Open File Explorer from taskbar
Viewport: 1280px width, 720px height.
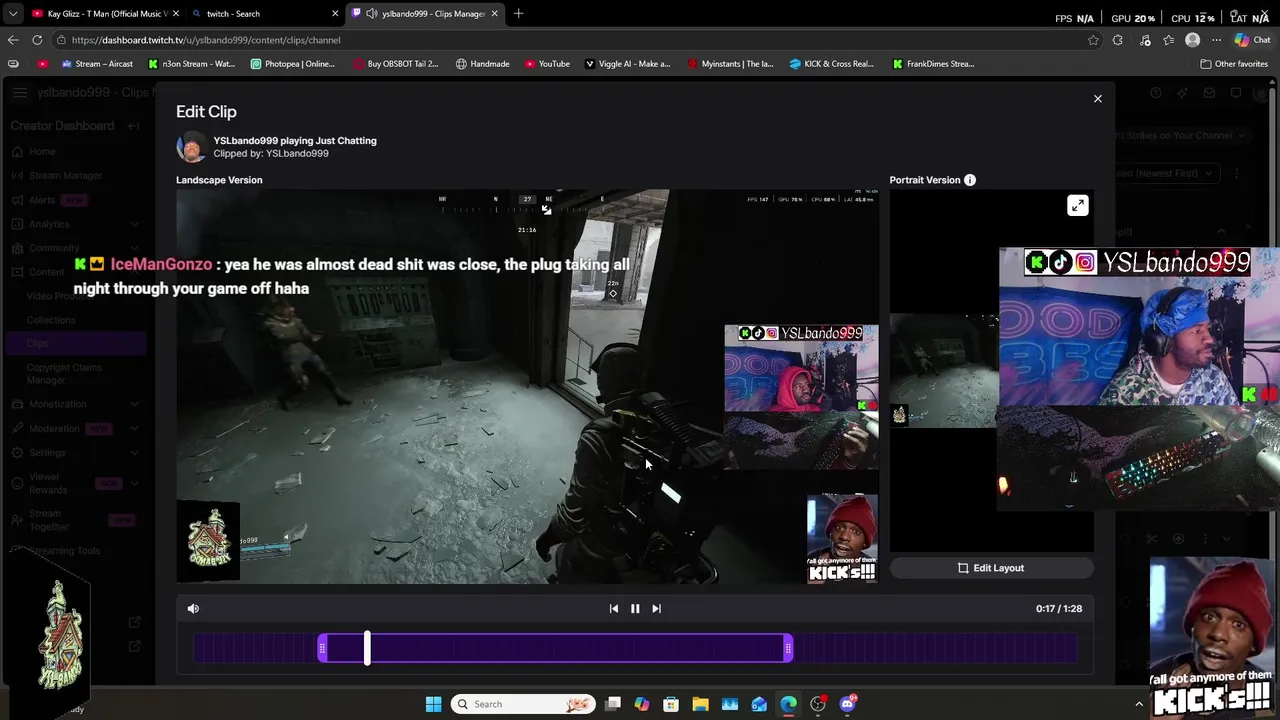coord(700,704)
